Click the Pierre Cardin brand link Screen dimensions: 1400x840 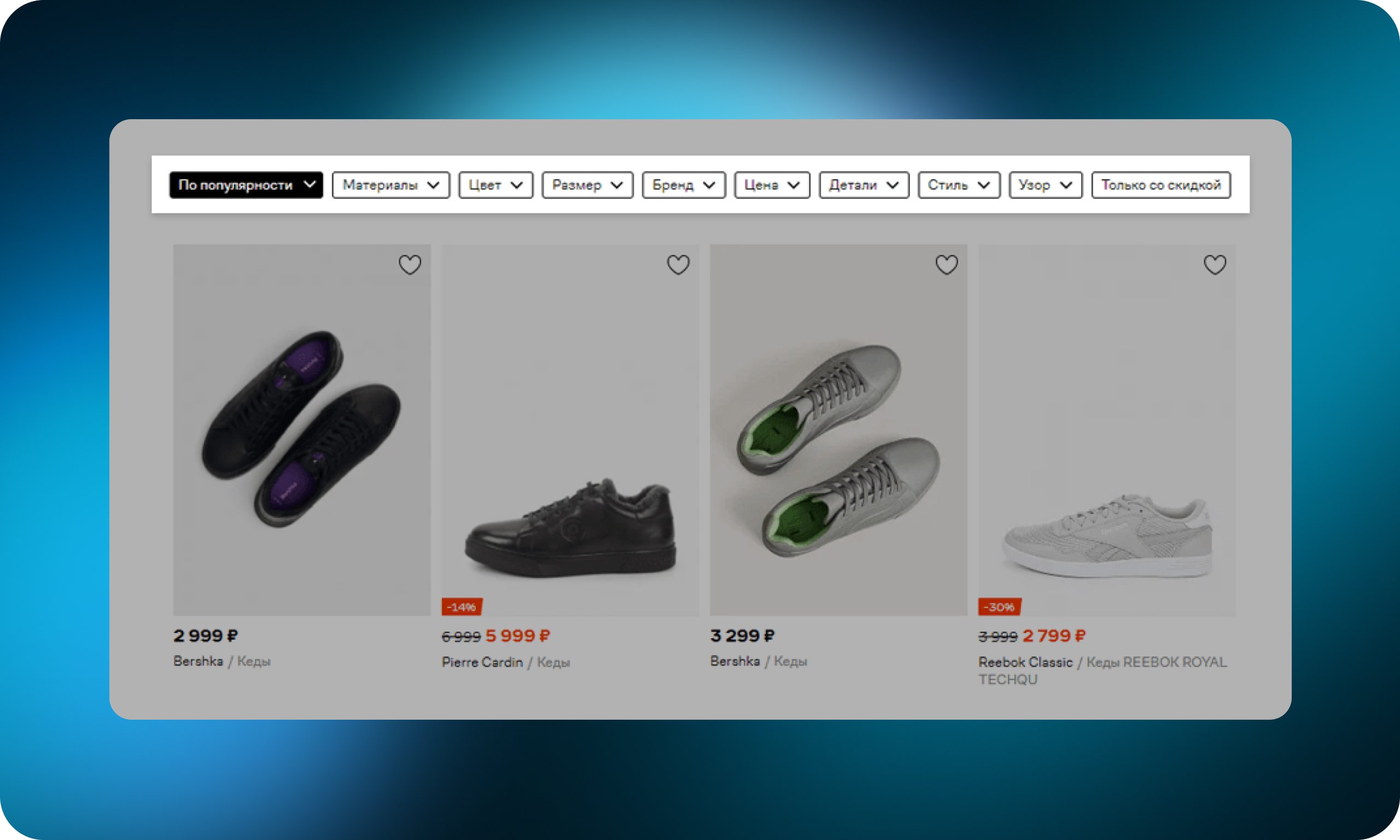click(x=482, y=662)
